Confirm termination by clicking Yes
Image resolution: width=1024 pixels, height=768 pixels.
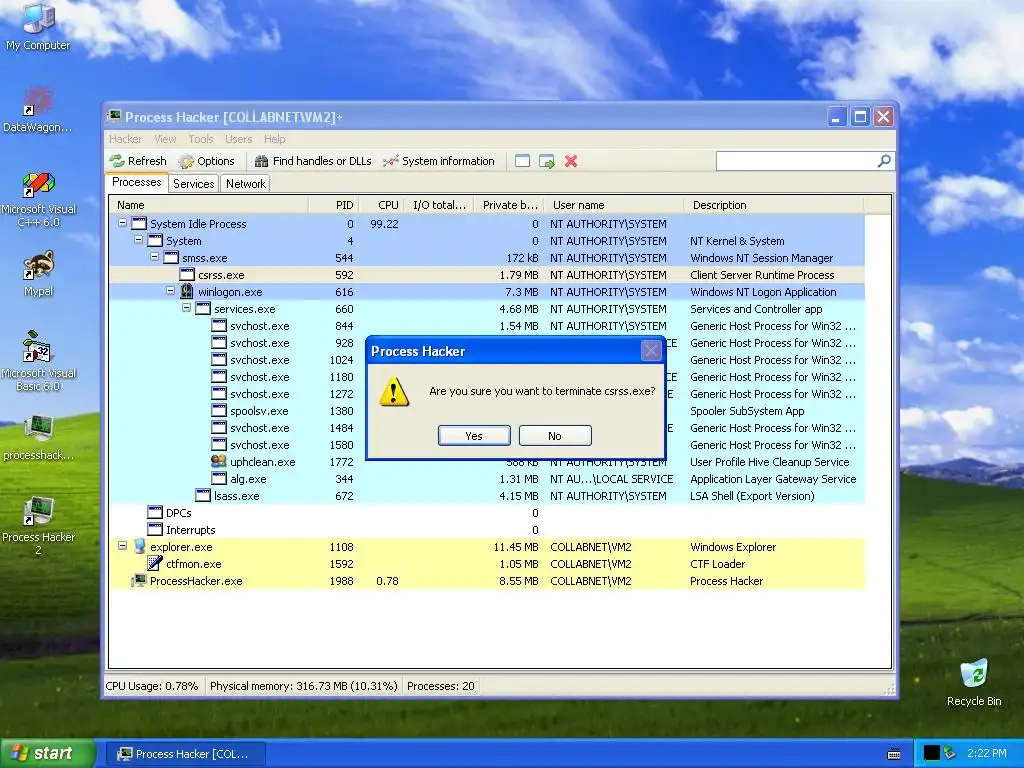[x=474, y=436]
